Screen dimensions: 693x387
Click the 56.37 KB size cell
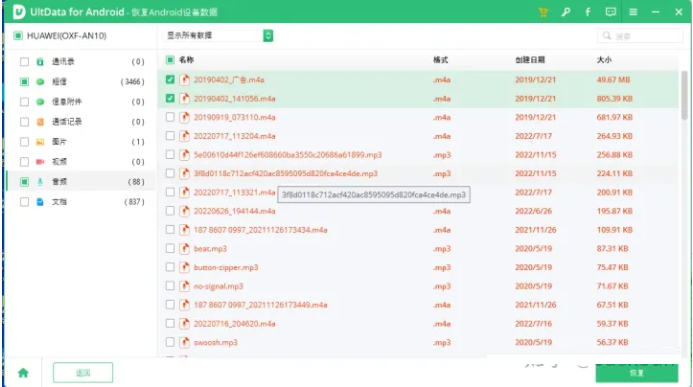tap(613, 342)
